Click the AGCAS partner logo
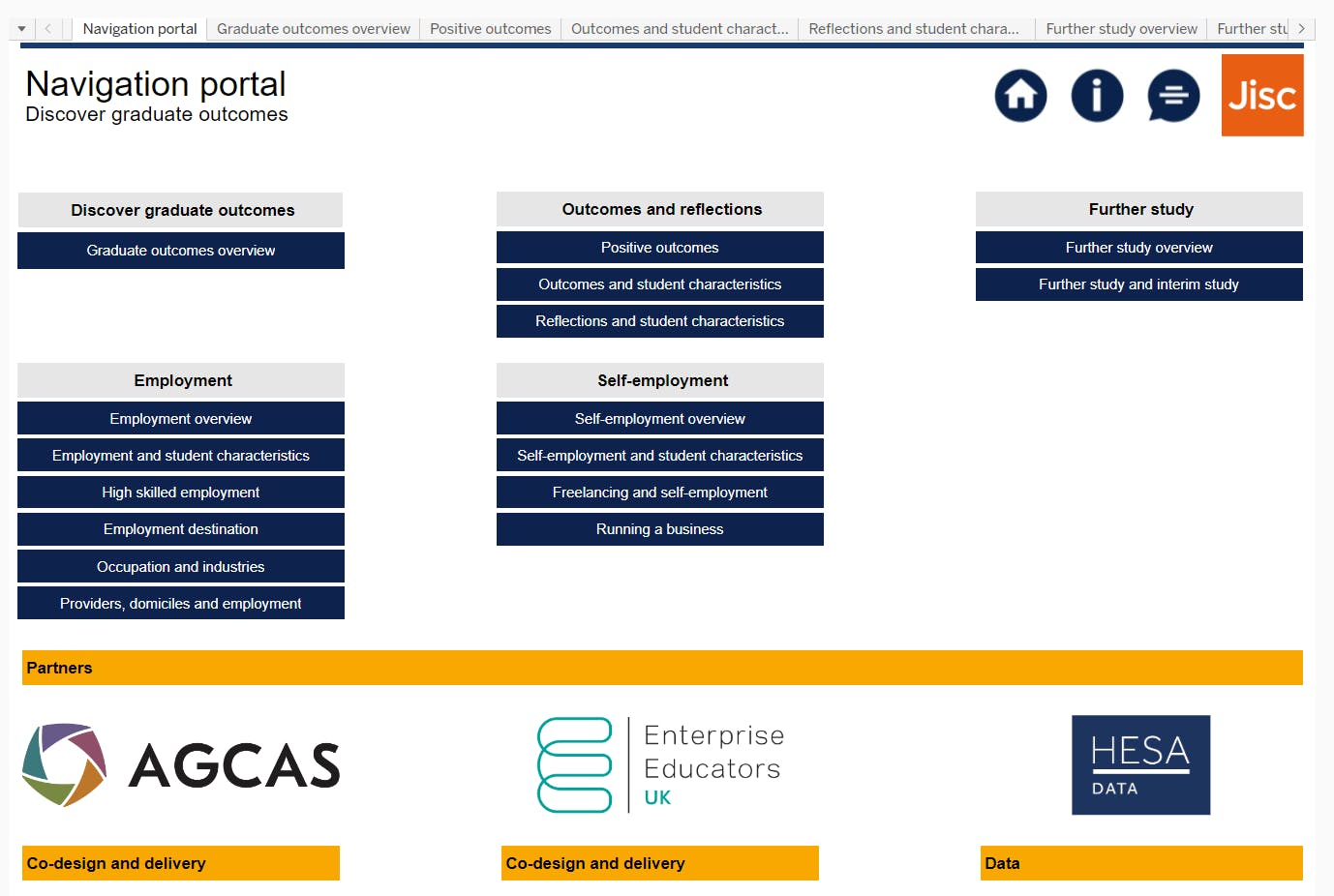This screenshot has height=896, width=1334. tap(181, 764)
